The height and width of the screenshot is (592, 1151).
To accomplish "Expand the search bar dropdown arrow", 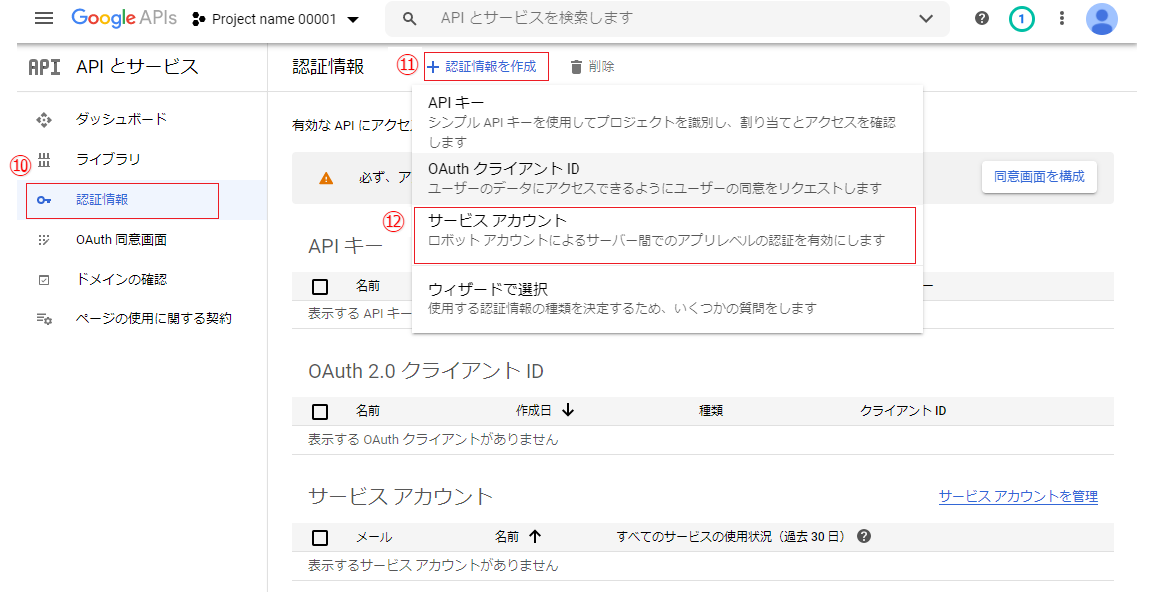I will tap(926, 19).
